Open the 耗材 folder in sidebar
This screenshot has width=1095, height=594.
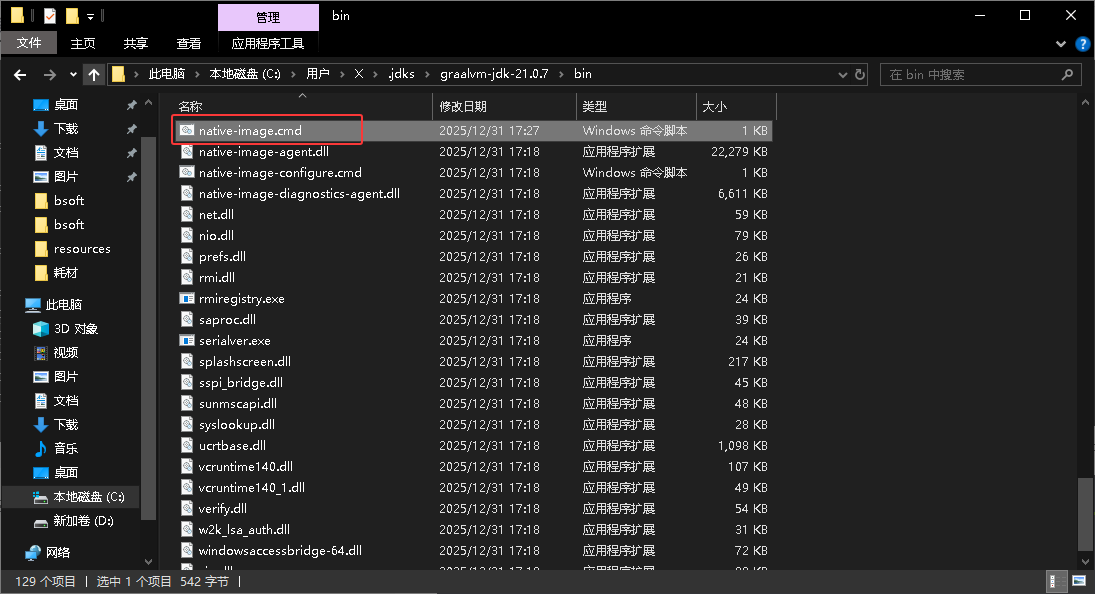66,272
